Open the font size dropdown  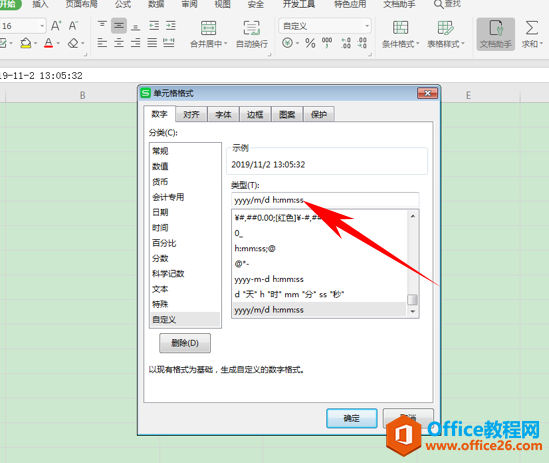pos(42,26)
